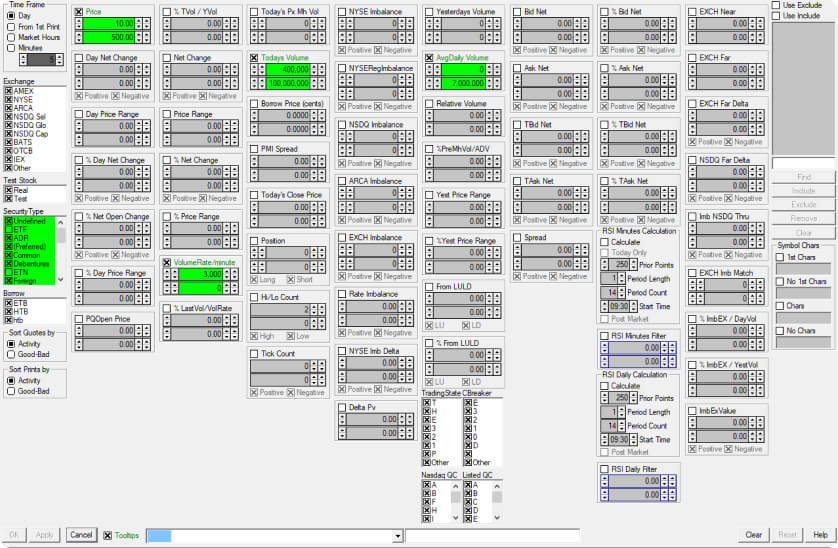The height and width of the screenshot is (548, 838).
Task: Check ETF in the Security Type list
Action: pos(9,229)
